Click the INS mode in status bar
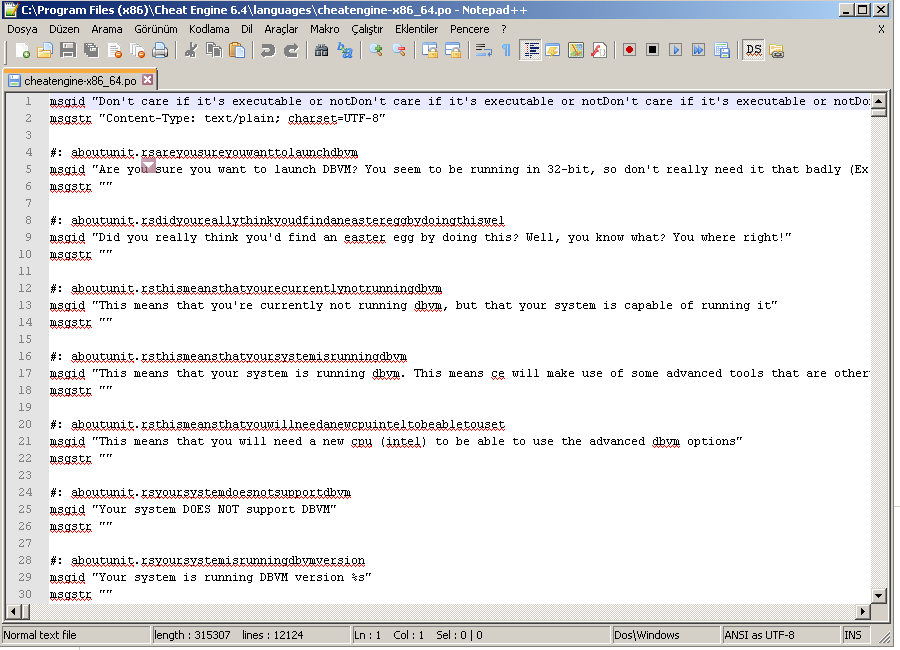The width and height of the screenshot is (900, 650). click(x=853, y=635)
